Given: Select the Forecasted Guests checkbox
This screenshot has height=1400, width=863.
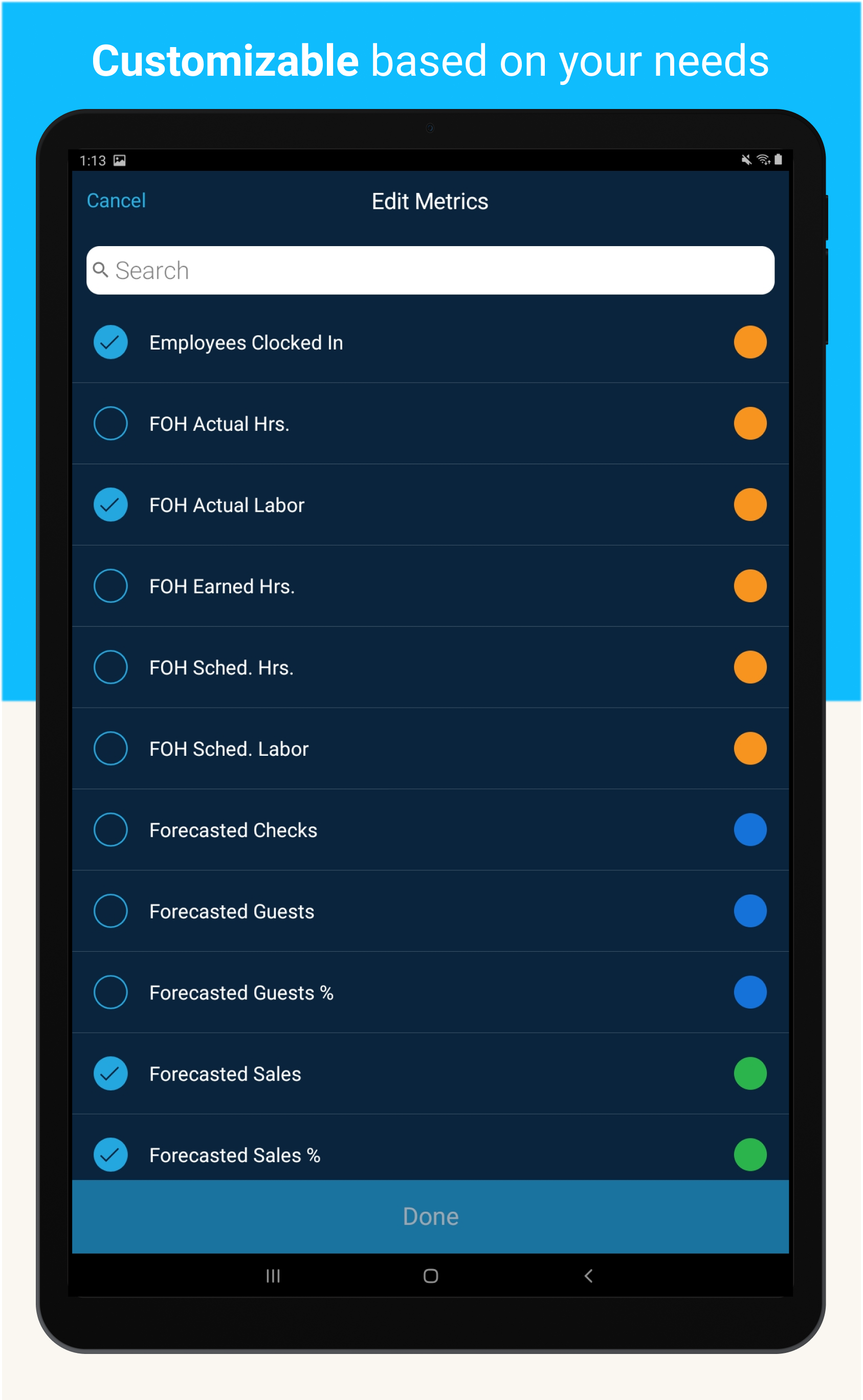Looking at the screenshot, I should point(110,911).
